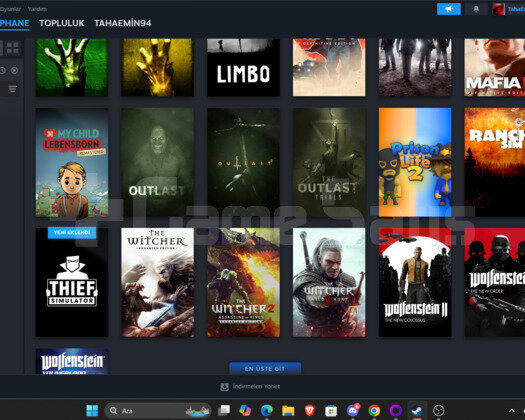Show only ready-to-play games icon

[14, 70]
